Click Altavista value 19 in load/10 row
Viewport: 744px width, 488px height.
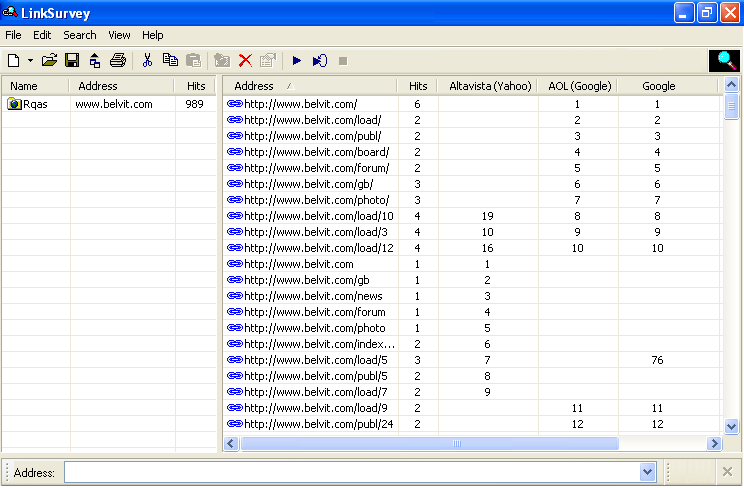(x=488, y=216)
